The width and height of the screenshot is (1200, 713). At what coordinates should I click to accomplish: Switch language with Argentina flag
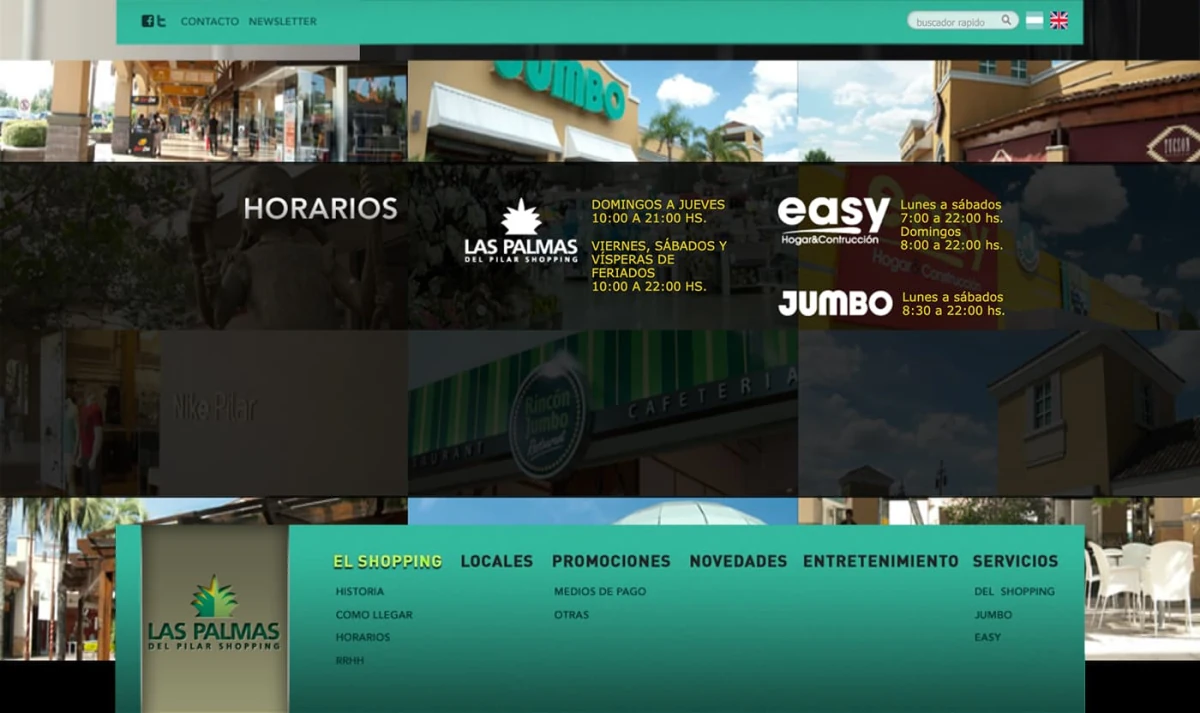[x=1034, y=20]
